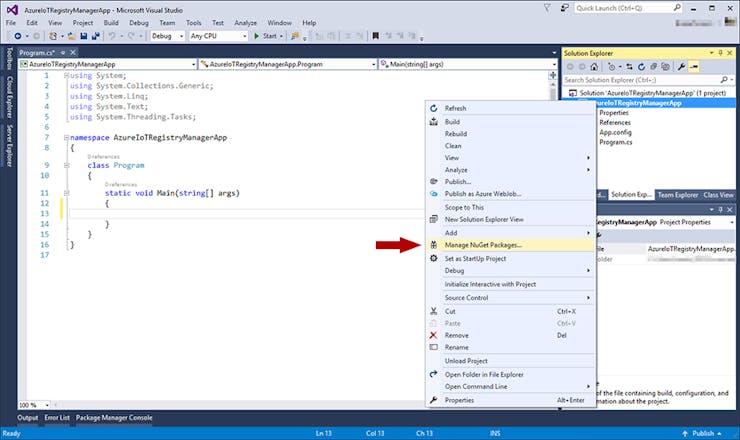Switch to the Package Manager Console tab
Screen dimensions: 740x440
[114, 418]
